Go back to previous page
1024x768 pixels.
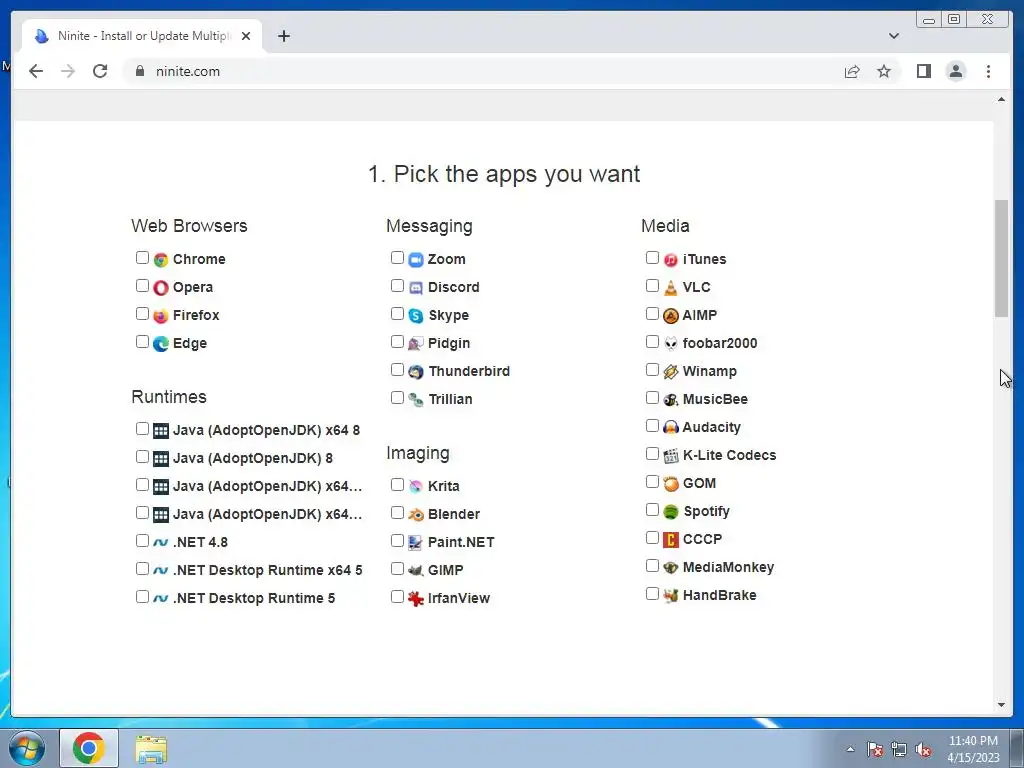(36, 71)
